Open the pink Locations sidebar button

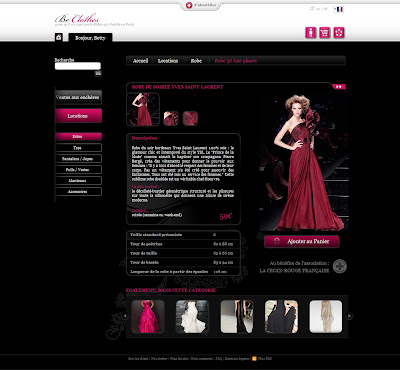coord(78,116)
